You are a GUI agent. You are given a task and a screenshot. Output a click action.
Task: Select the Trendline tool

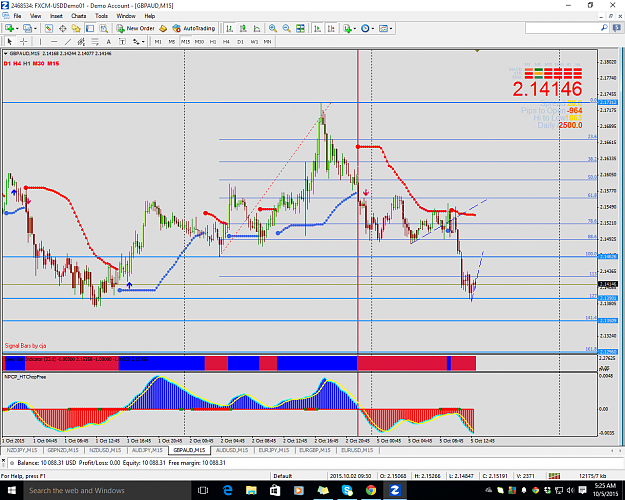click(68, 41)
